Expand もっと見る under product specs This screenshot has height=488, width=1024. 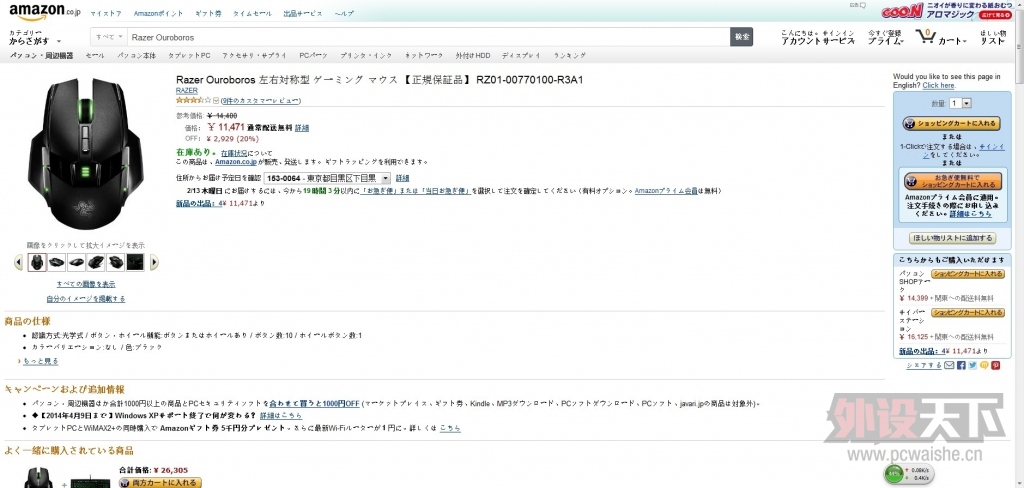[40, 361]
